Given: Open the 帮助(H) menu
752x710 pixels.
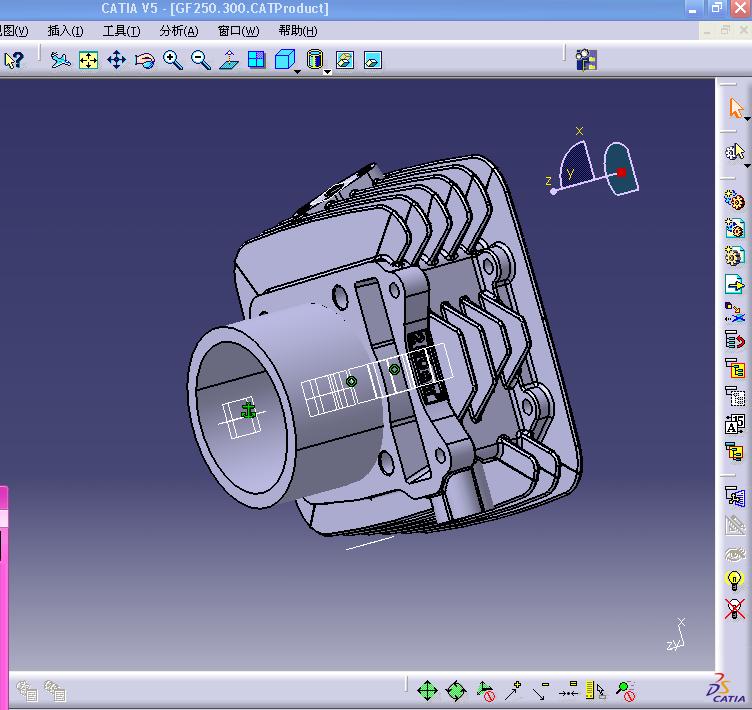Looking at the screenshot, I should 298,31.
